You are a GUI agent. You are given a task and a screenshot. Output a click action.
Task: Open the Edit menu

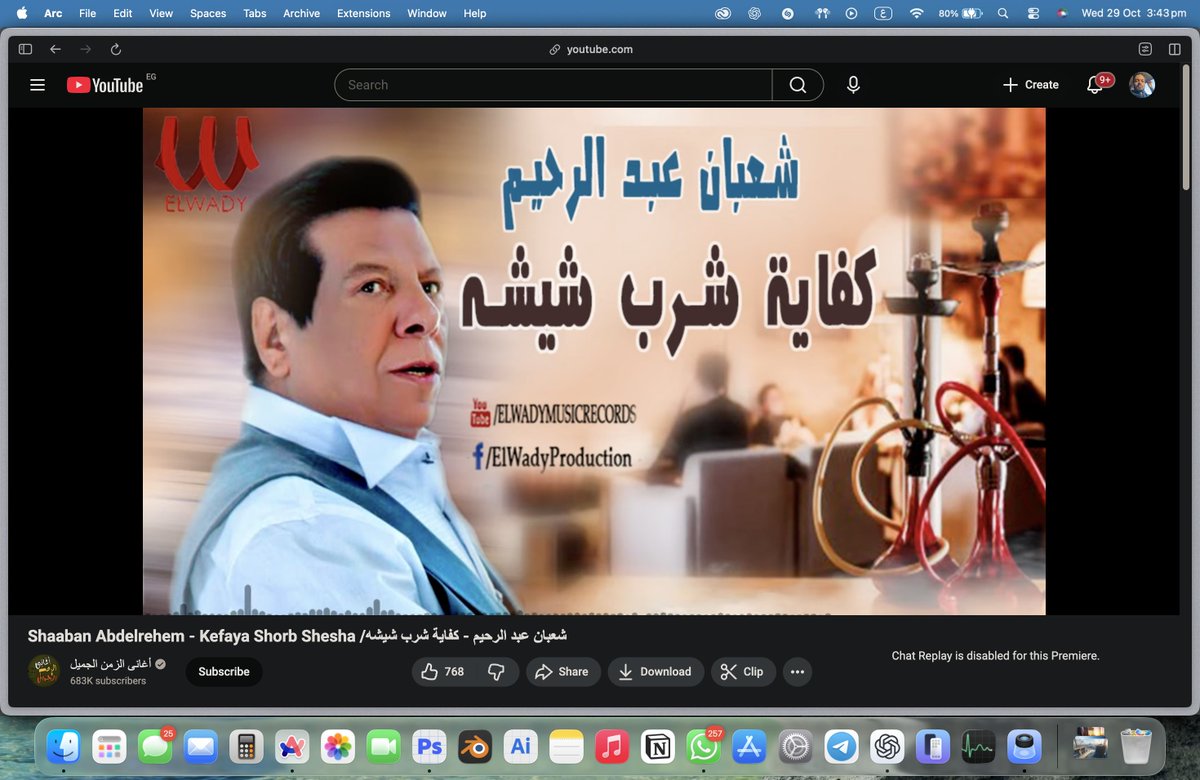tap(122, 13)
